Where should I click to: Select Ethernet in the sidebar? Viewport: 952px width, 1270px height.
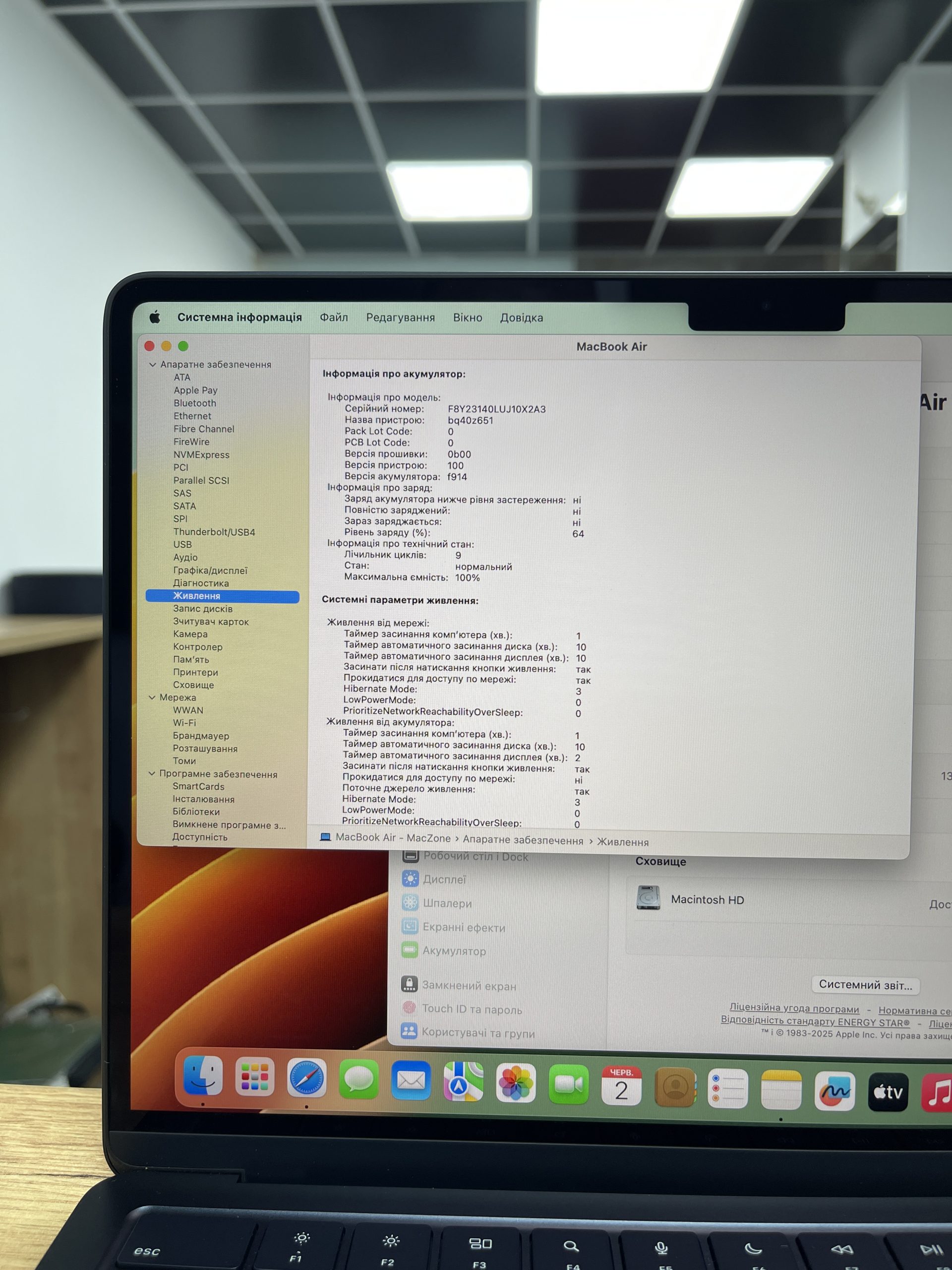click(192, 416)
